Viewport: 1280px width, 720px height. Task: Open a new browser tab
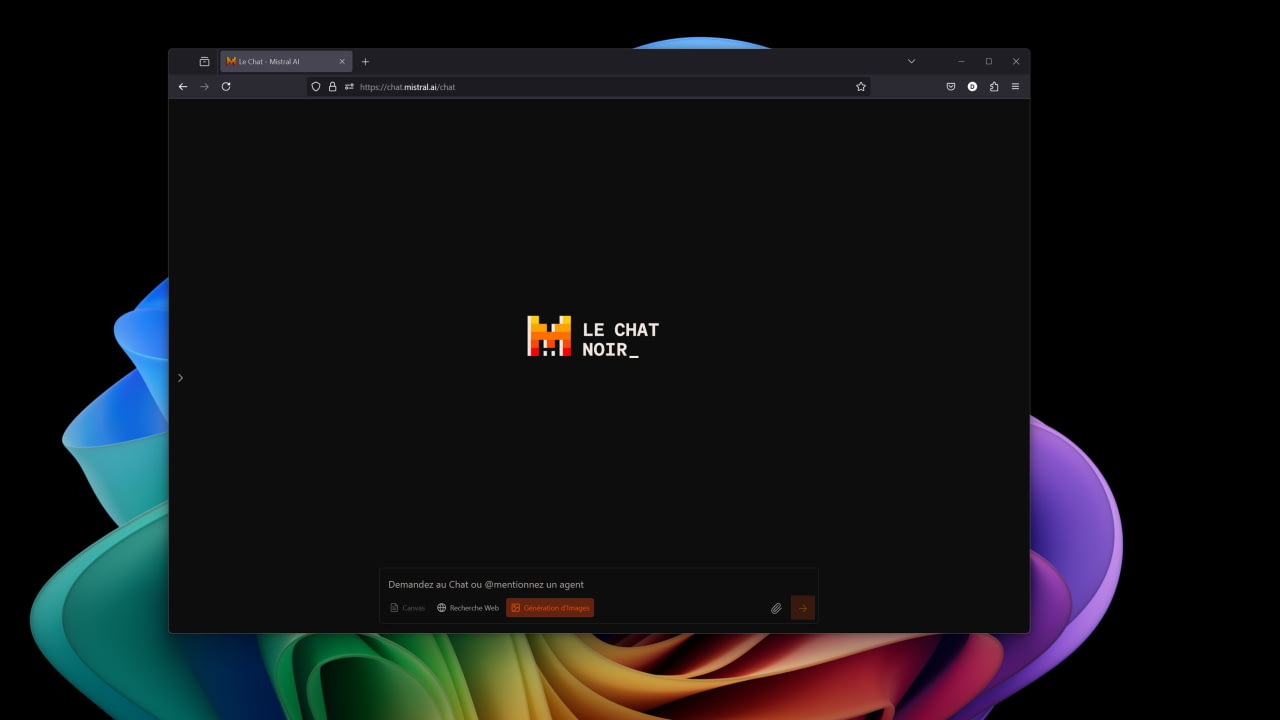(x=365, y=61)
